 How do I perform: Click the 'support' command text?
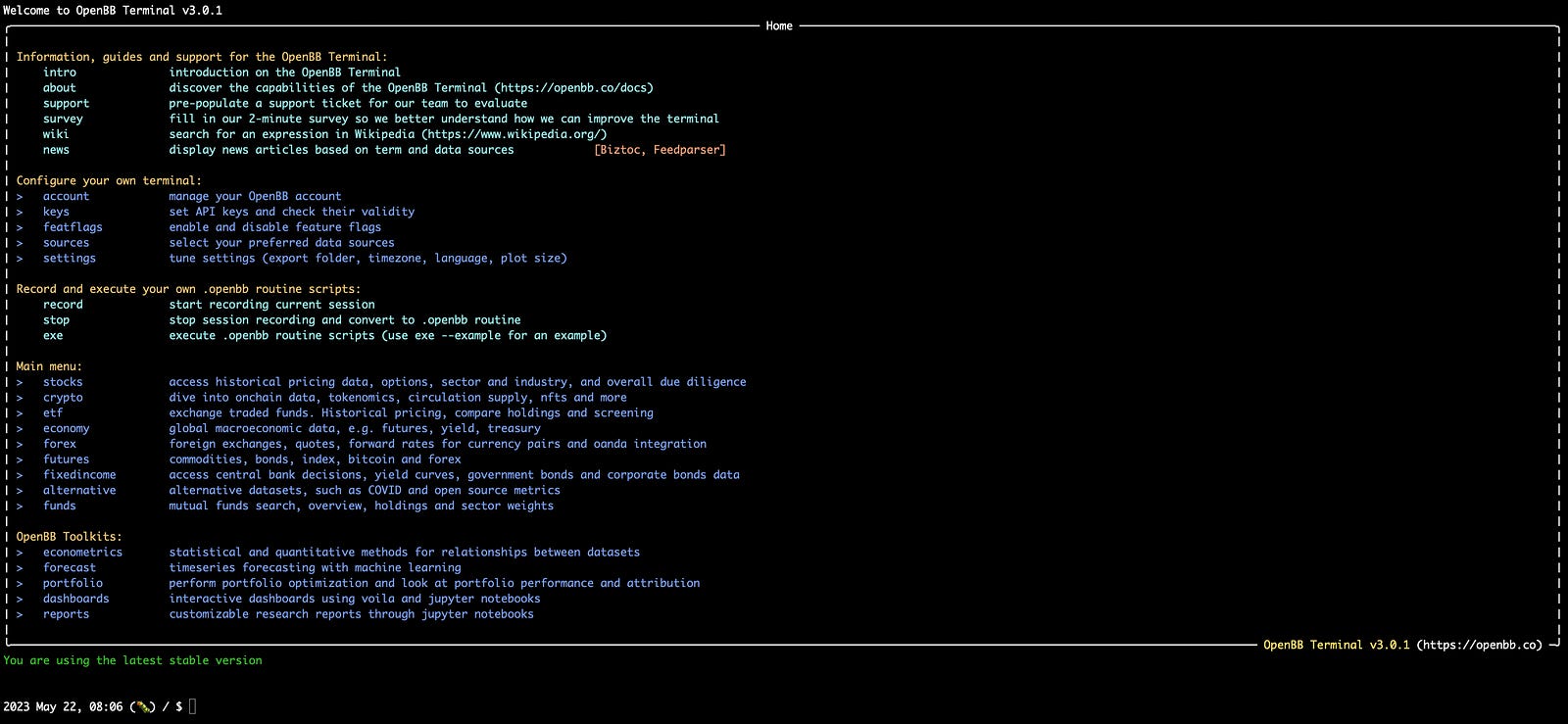point(66,104)
